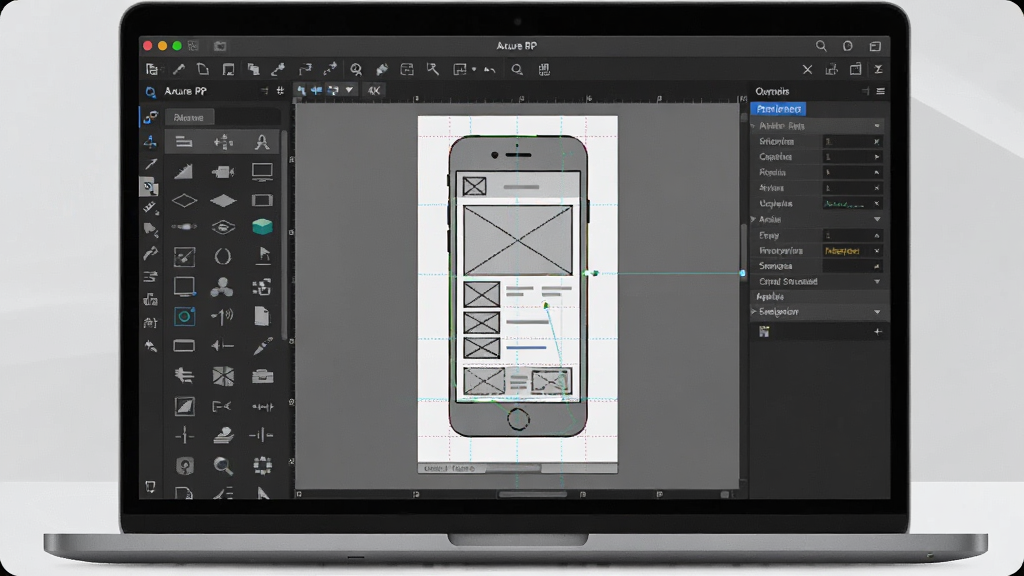Pick the magnifying glass widget in the library grid
The image size is (1024, 576).
click(223, 465)
